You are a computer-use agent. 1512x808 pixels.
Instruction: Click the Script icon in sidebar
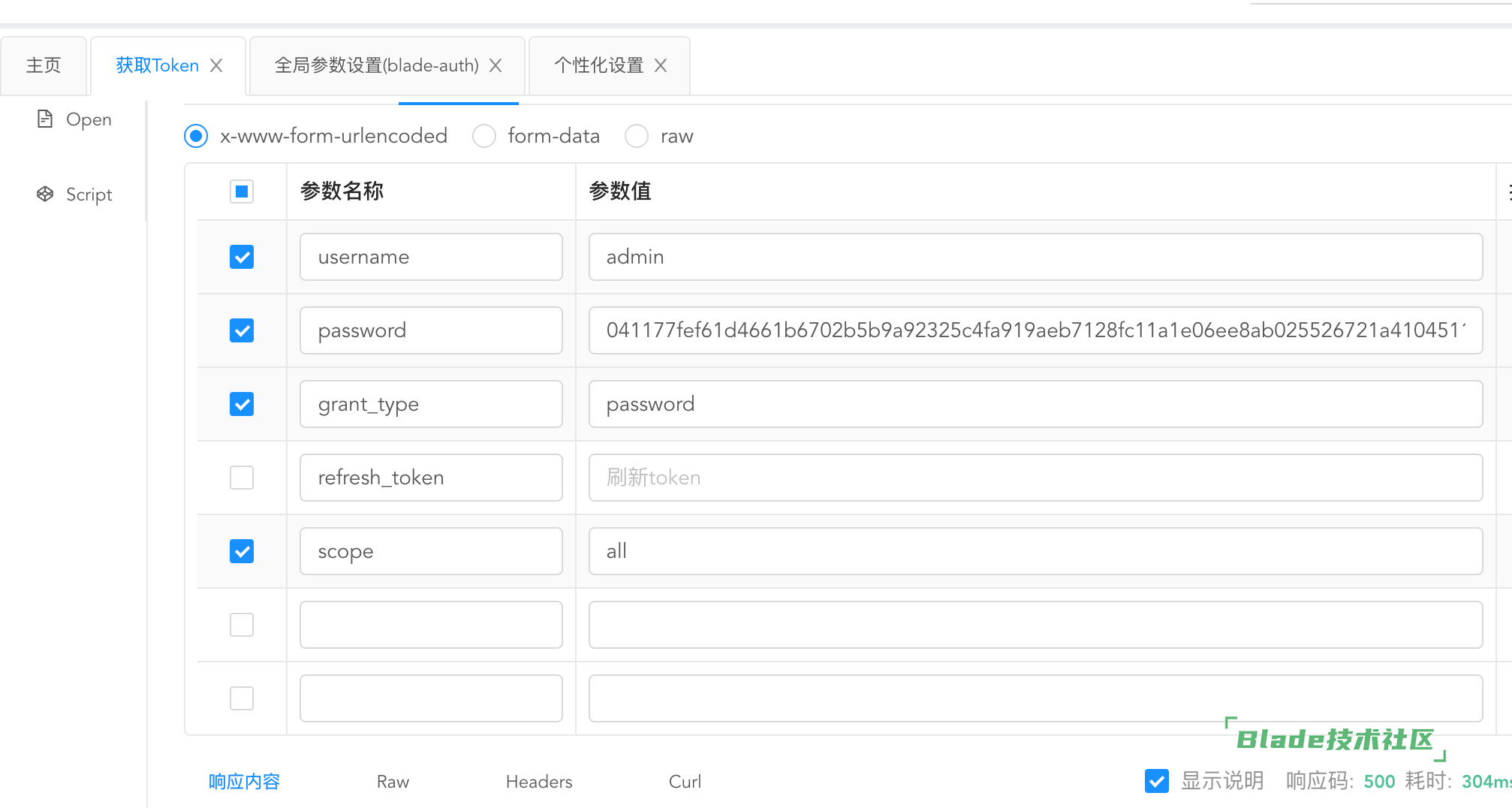45,194
